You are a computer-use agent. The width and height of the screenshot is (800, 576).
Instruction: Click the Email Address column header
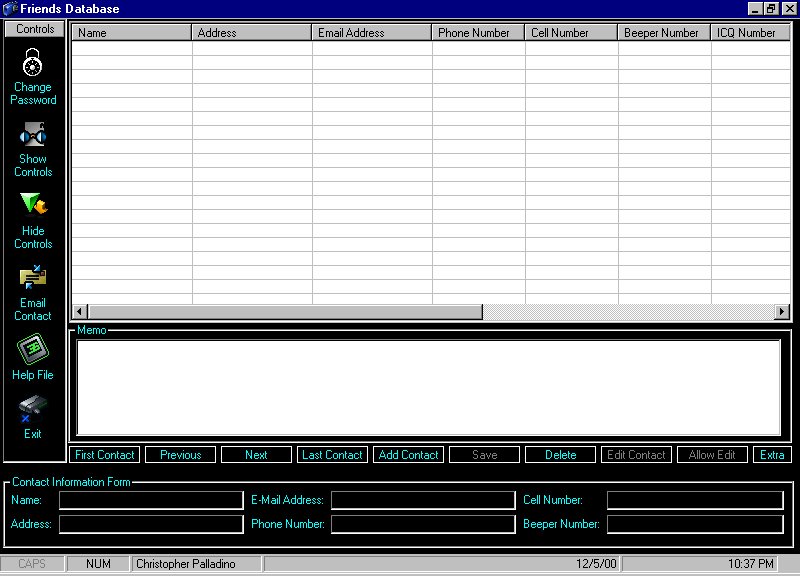(x=372, y=33)
